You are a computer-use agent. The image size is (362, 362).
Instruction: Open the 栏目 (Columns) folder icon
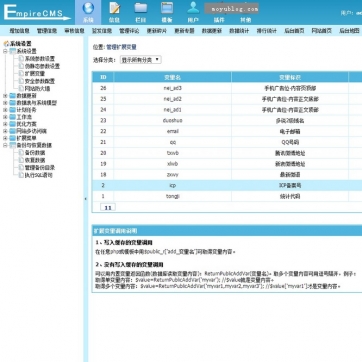coord(141,8)
